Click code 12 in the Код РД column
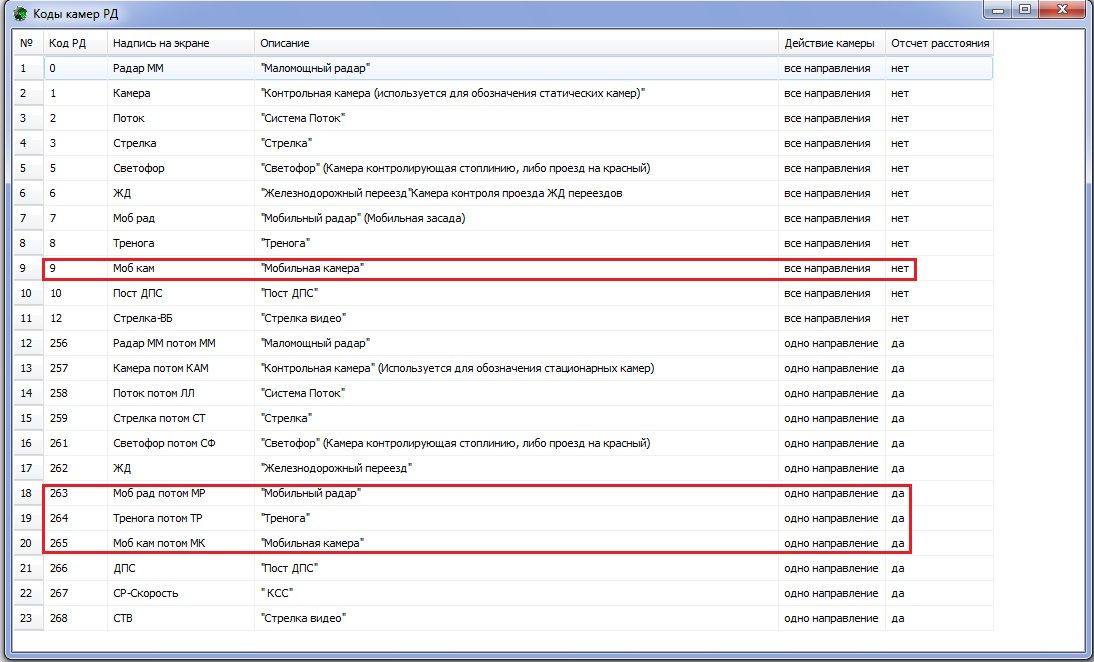This screenshot has height=662, width=1094. point(56,318)
